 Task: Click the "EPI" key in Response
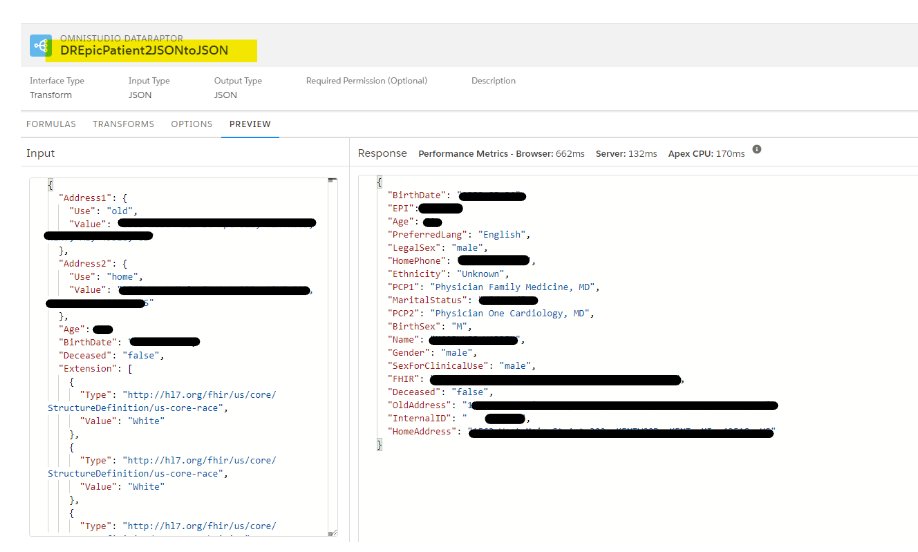pyautogui.click(x=400, y=208)
